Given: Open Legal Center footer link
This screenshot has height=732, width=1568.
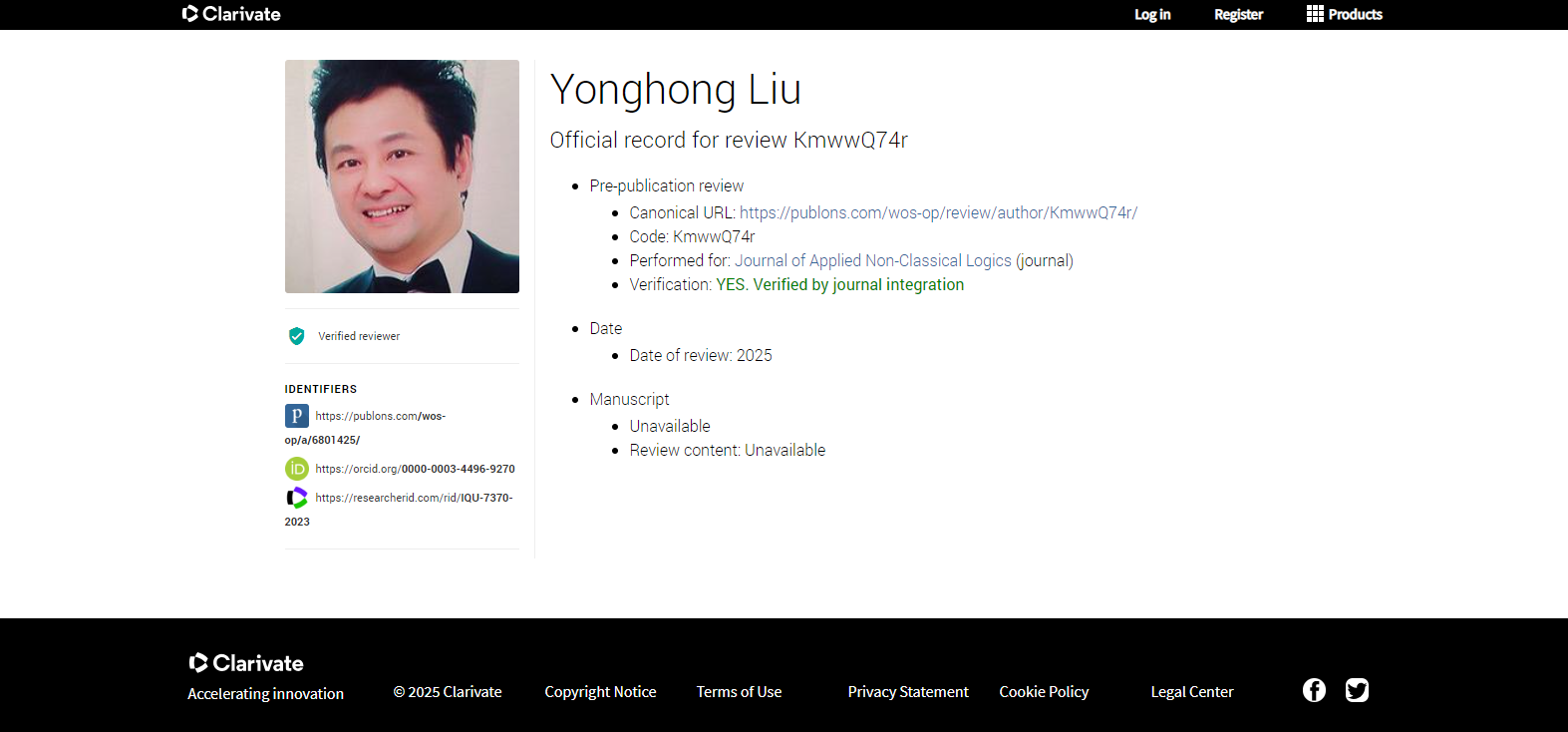Looking at the screenshot, I should pos(1192,692).
